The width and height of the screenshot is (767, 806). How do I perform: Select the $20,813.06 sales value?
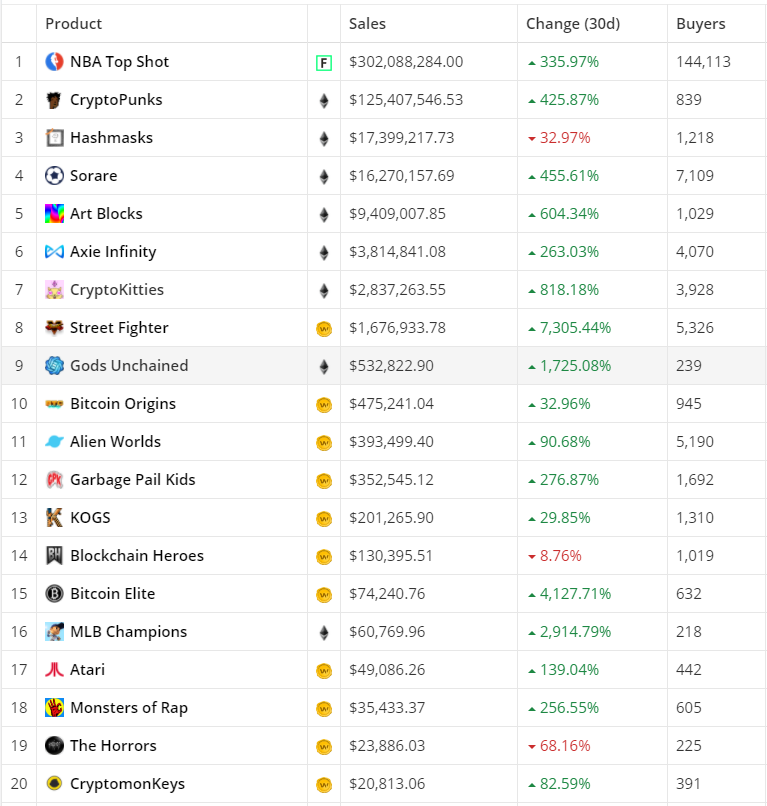387,784
